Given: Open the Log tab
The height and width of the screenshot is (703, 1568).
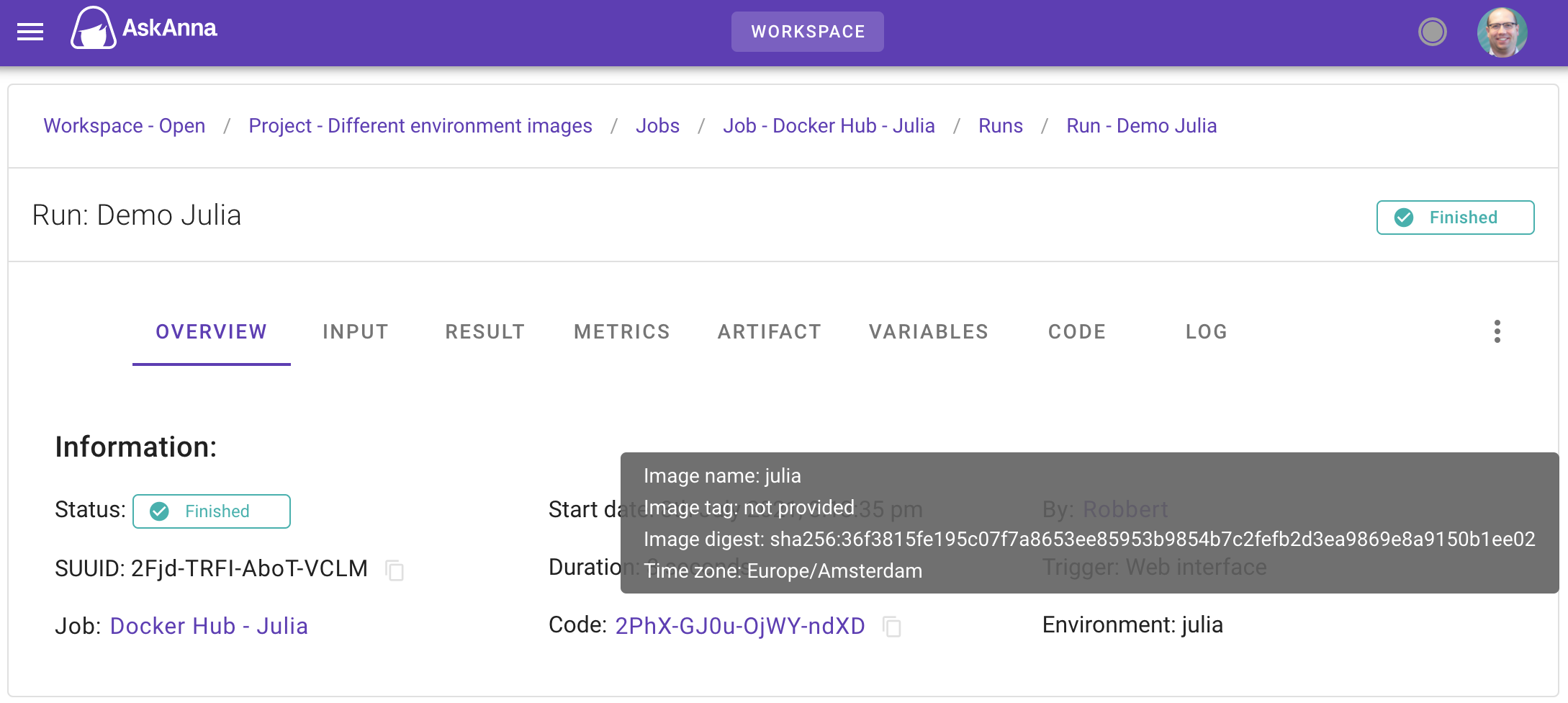Looking at the screenshot, I should [1207, 331].
